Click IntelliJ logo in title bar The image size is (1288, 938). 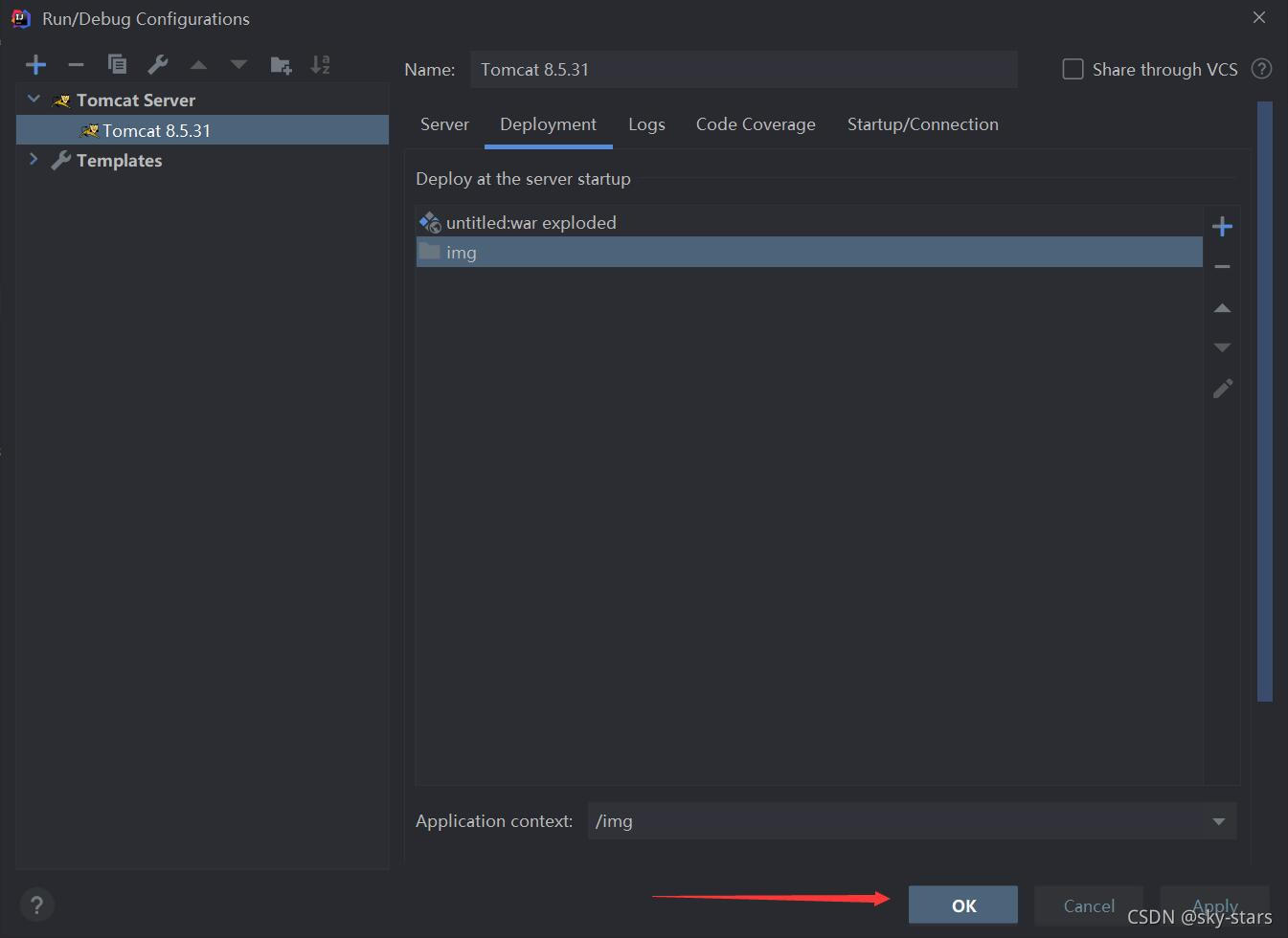pos(21,18)
